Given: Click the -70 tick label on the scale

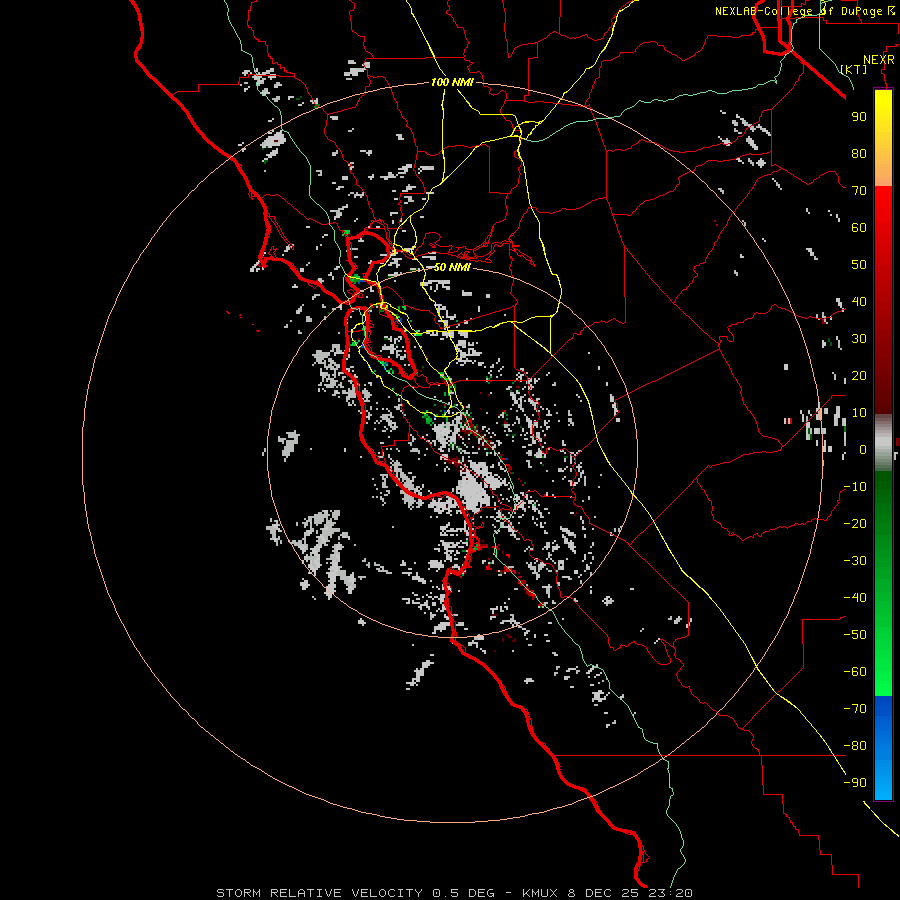Looking at the screenshot, I should click(855, 709).
